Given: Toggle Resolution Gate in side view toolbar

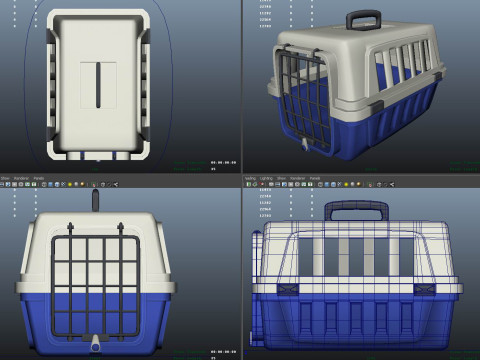Looking at the screenshot, I should [284, 184].
